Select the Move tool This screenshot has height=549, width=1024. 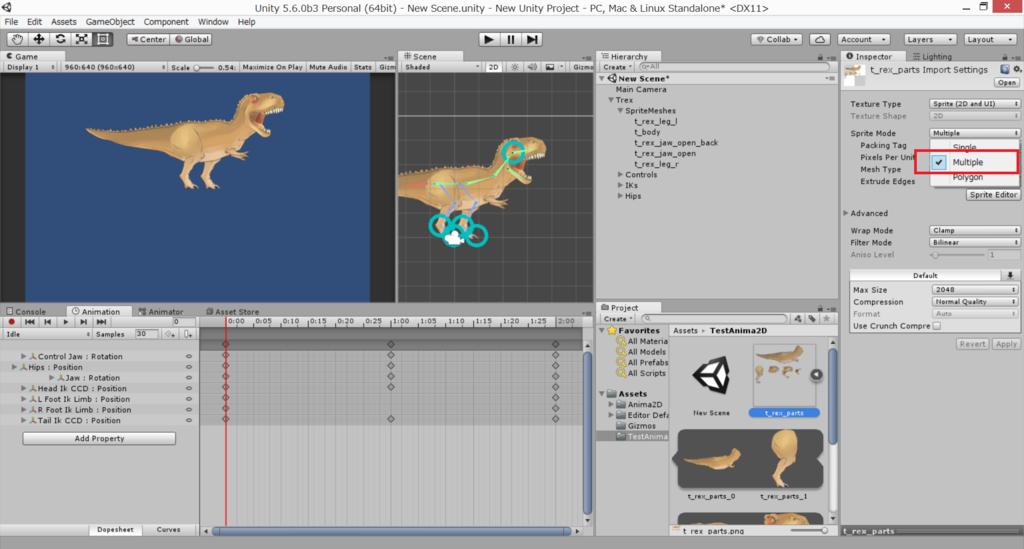pos(39,39)
